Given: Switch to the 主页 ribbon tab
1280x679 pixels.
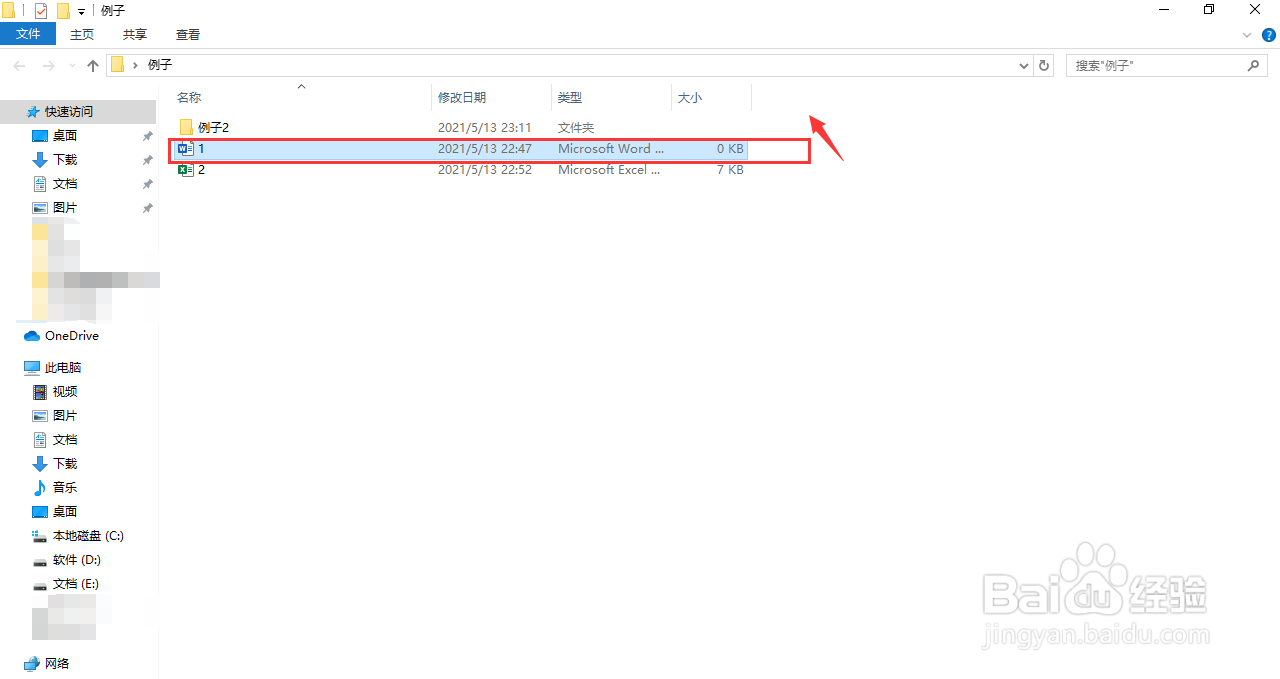Looking at the screenshot, I should coord(82,34).
